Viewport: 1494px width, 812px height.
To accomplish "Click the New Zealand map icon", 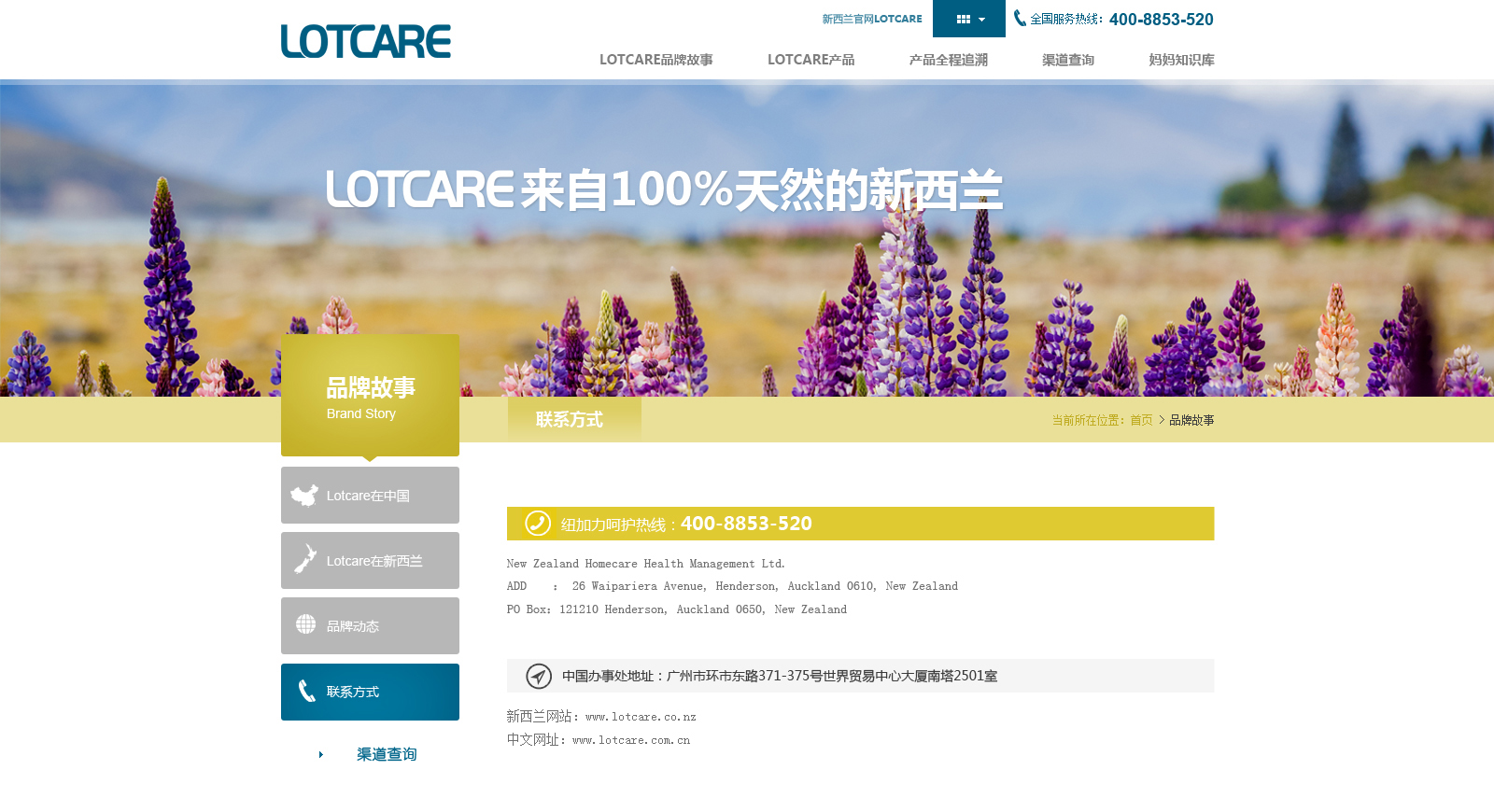I will [x=305, y=558].
